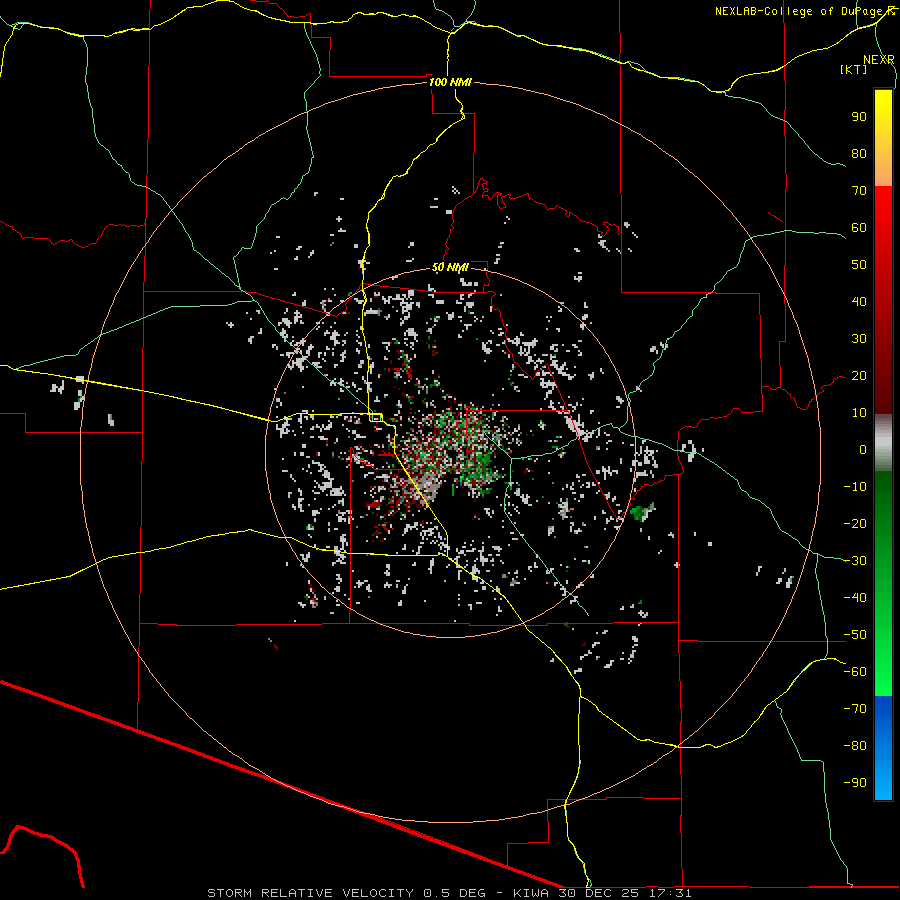Click the '-50' value on the velocity scale
900x900 pixels.
pos(855,635)
